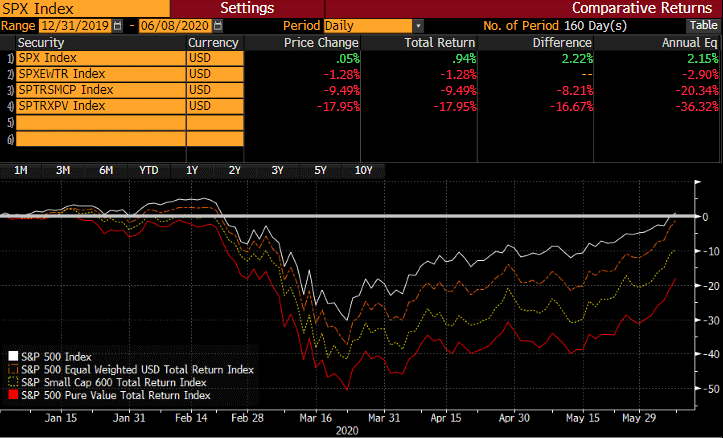The width and height of the screenshot is (723, 438).
Task: Select the 1Y range button
Action: tap(192, 171)
